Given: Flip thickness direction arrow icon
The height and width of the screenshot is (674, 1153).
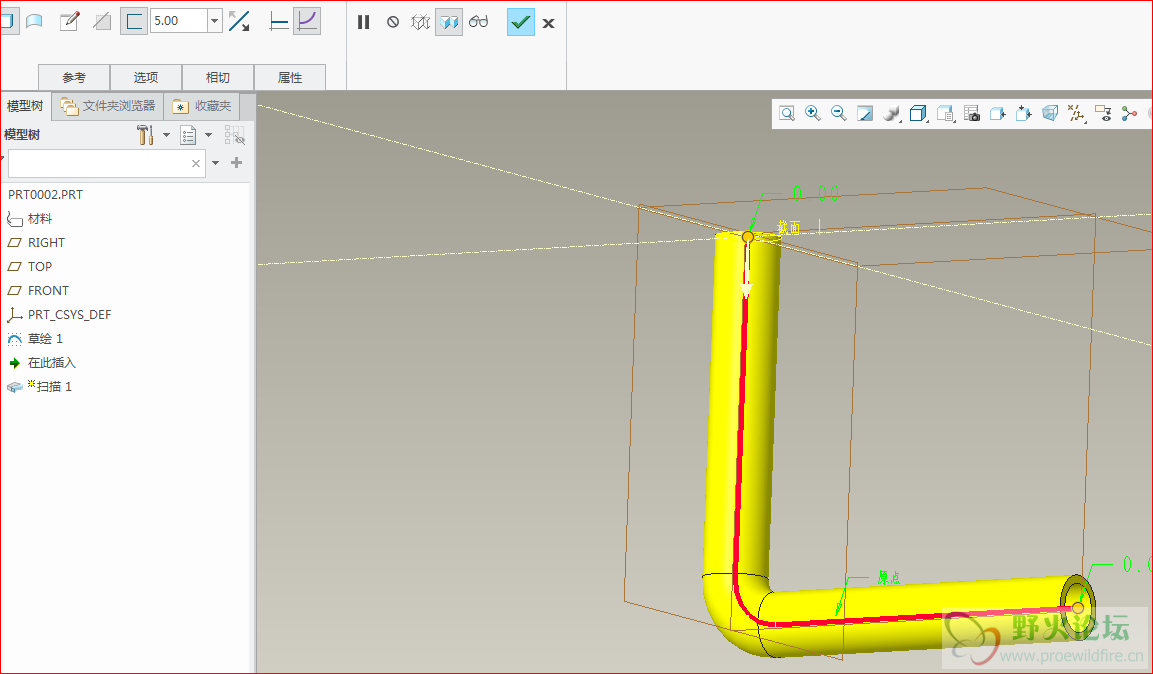Looking at the screenshot, I should coord(239,21).
